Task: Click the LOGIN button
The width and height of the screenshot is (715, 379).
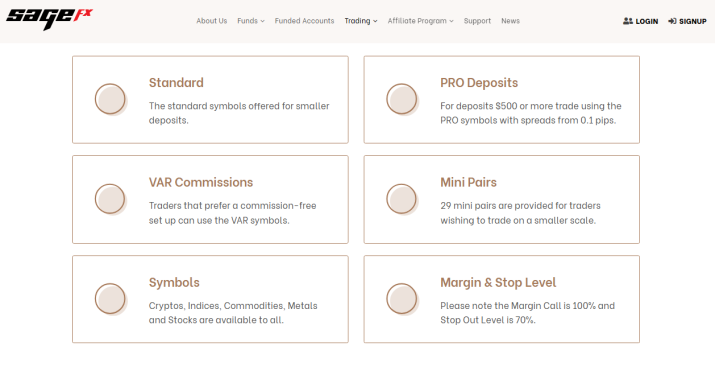Action: click(x=641, y=21)
